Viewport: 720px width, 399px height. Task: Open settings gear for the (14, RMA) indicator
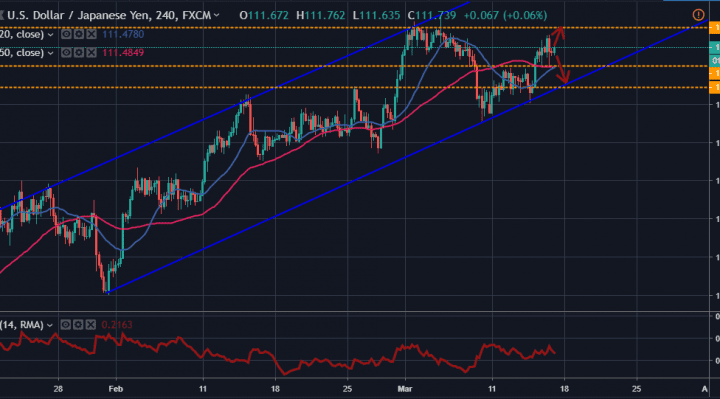[x=78, y=325]
